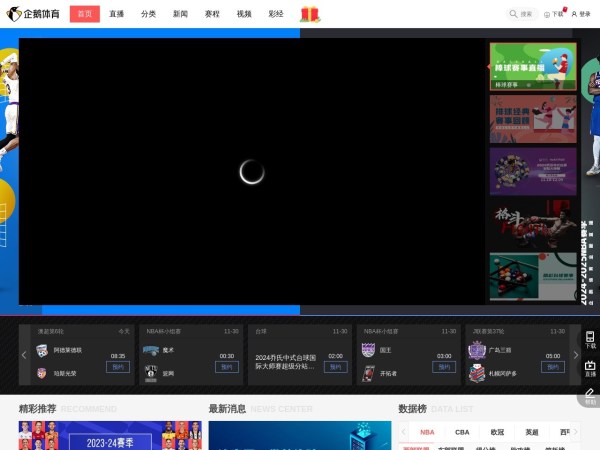Click the sidebar 直播 live icon
This screenshot has width=600, height=450.
coord(590,367)
